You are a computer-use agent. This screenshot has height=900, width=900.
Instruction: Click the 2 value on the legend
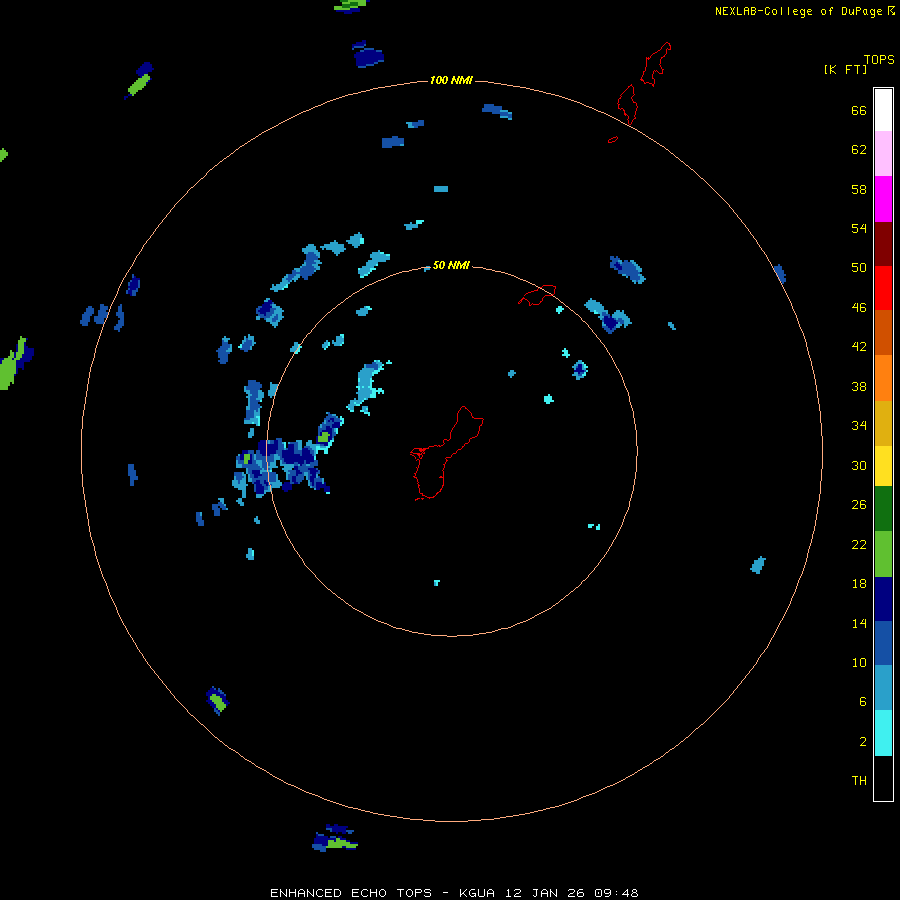(x=862, y=742)
